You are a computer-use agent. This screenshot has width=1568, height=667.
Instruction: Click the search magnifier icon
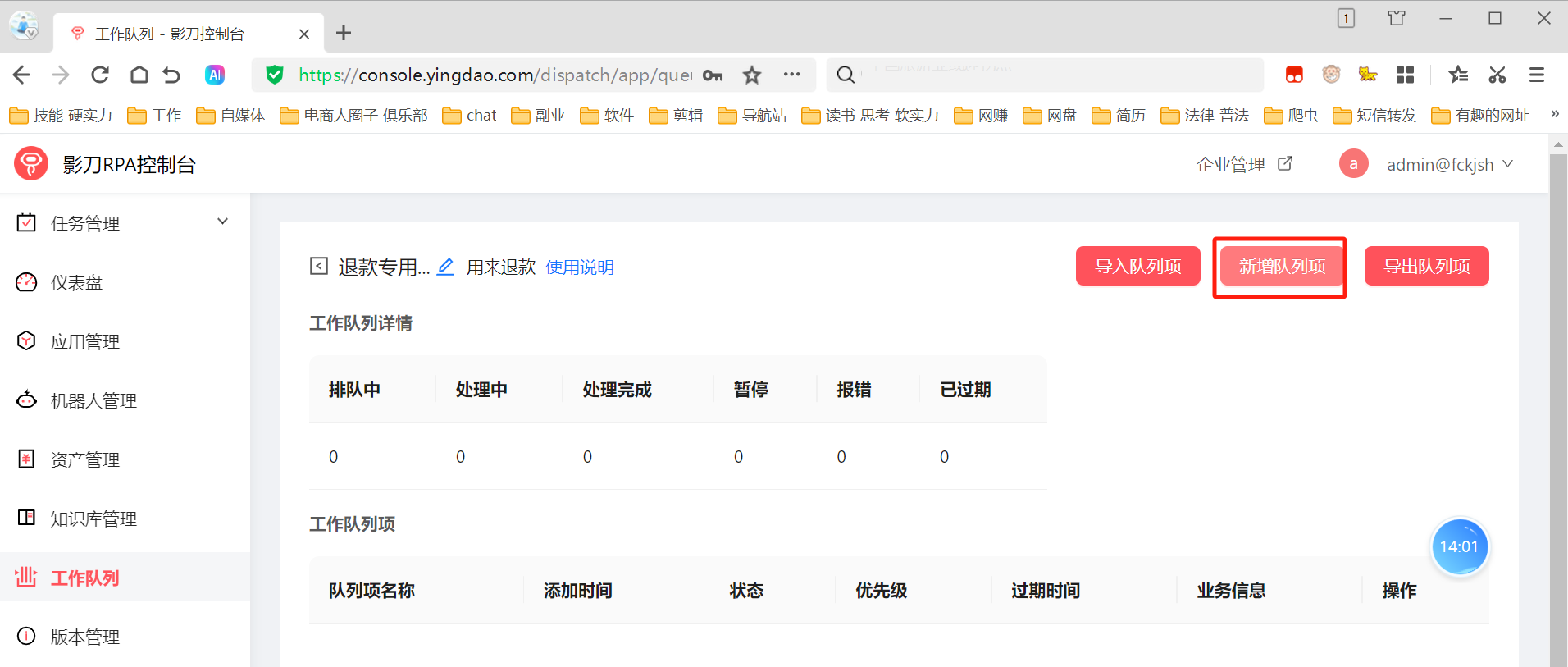[x=846, y=75]
